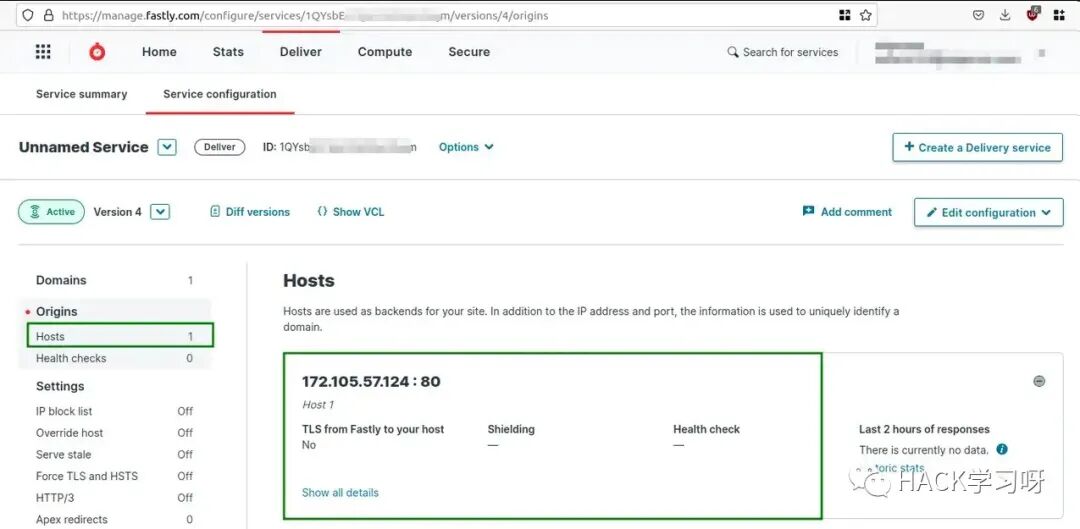Click the info icon beside no data message

(x=1002, y=449)
